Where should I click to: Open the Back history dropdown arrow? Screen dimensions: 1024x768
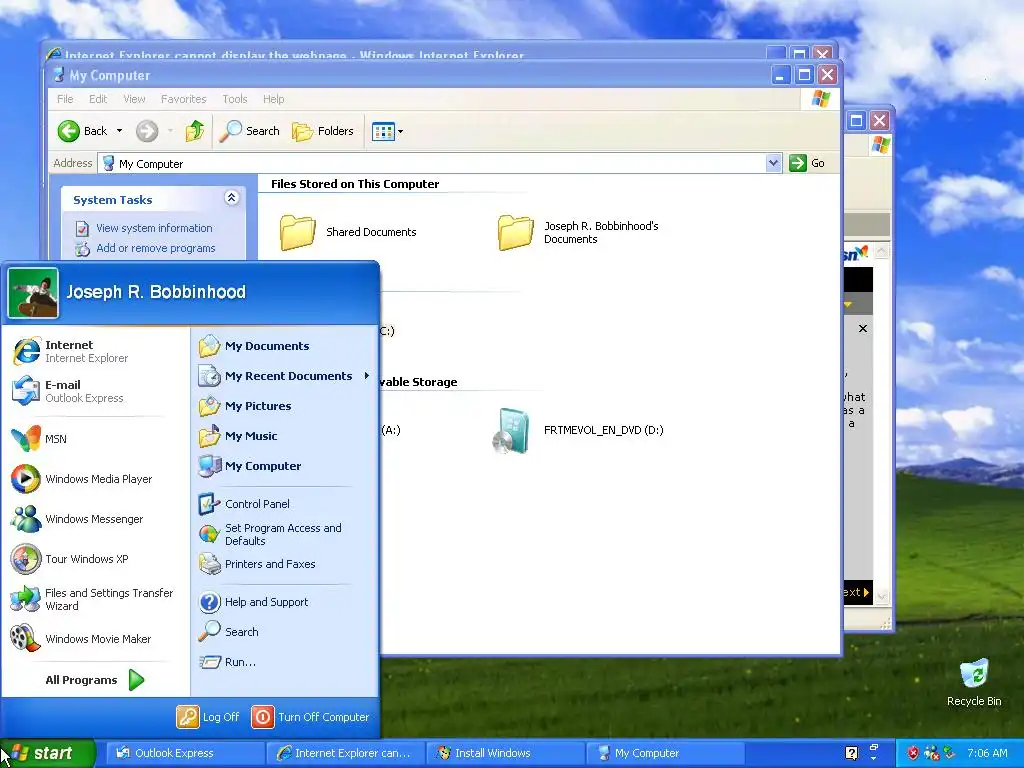pyautogui.click(x=120, y=131)
